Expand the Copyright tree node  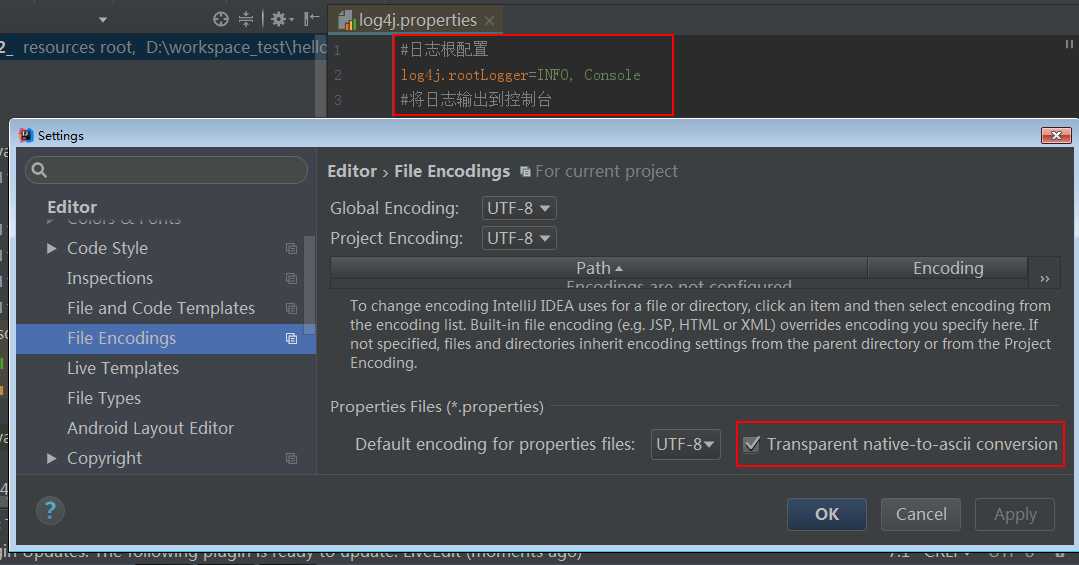click(x=52, y=458)
